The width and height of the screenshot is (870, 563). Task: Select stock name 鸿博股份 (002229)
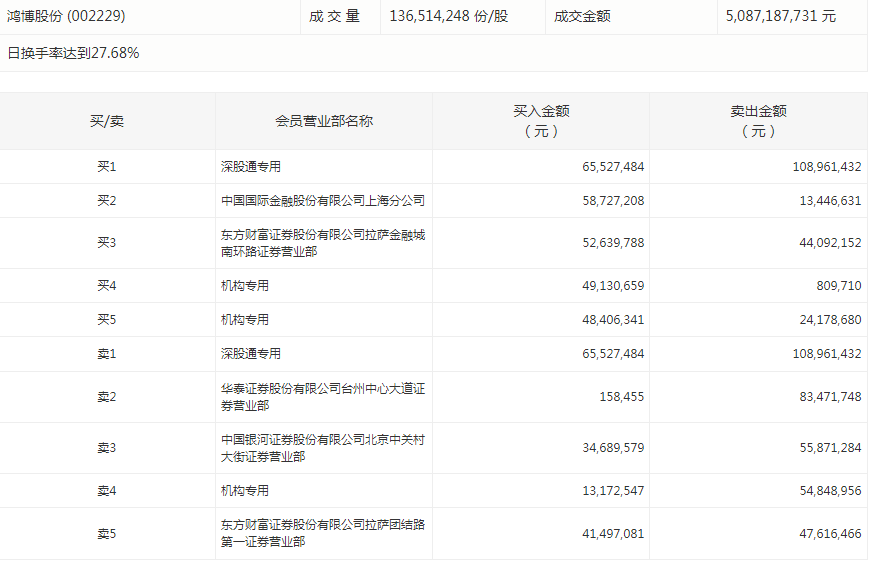pyautogui.click(x=66, y=16)
